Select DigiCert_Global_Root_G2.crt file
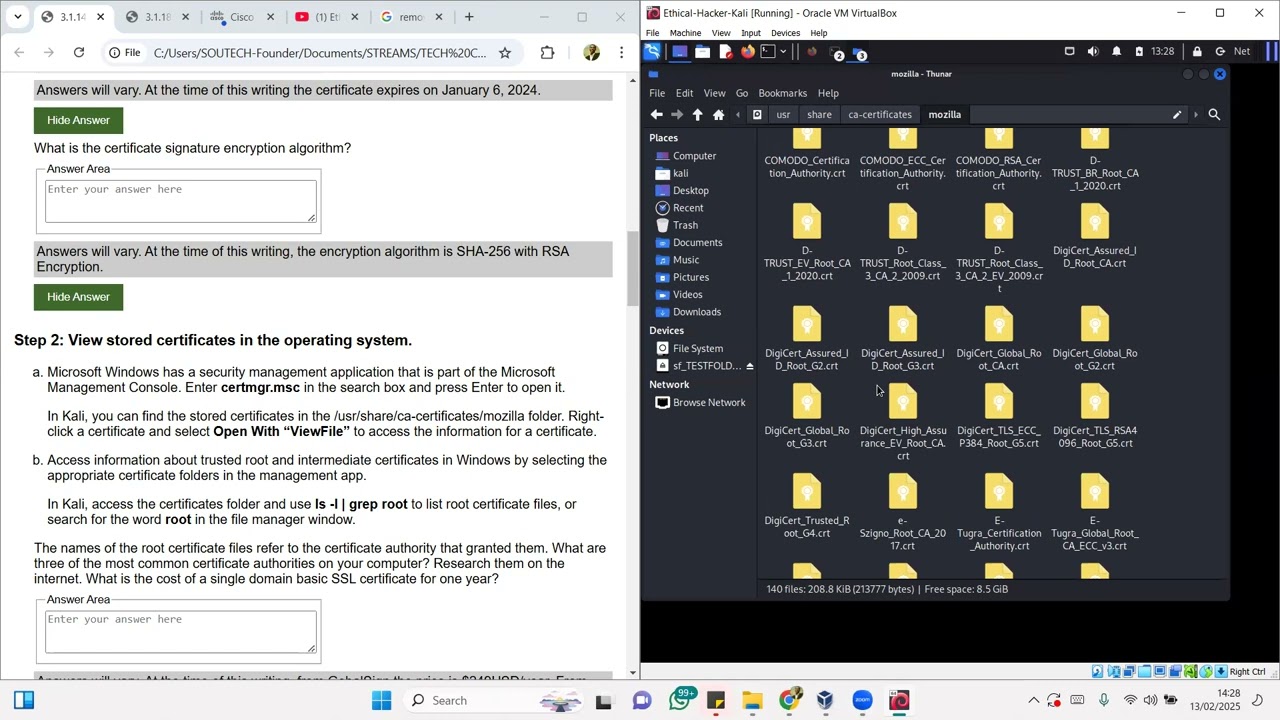 [x=1095, y=339]
